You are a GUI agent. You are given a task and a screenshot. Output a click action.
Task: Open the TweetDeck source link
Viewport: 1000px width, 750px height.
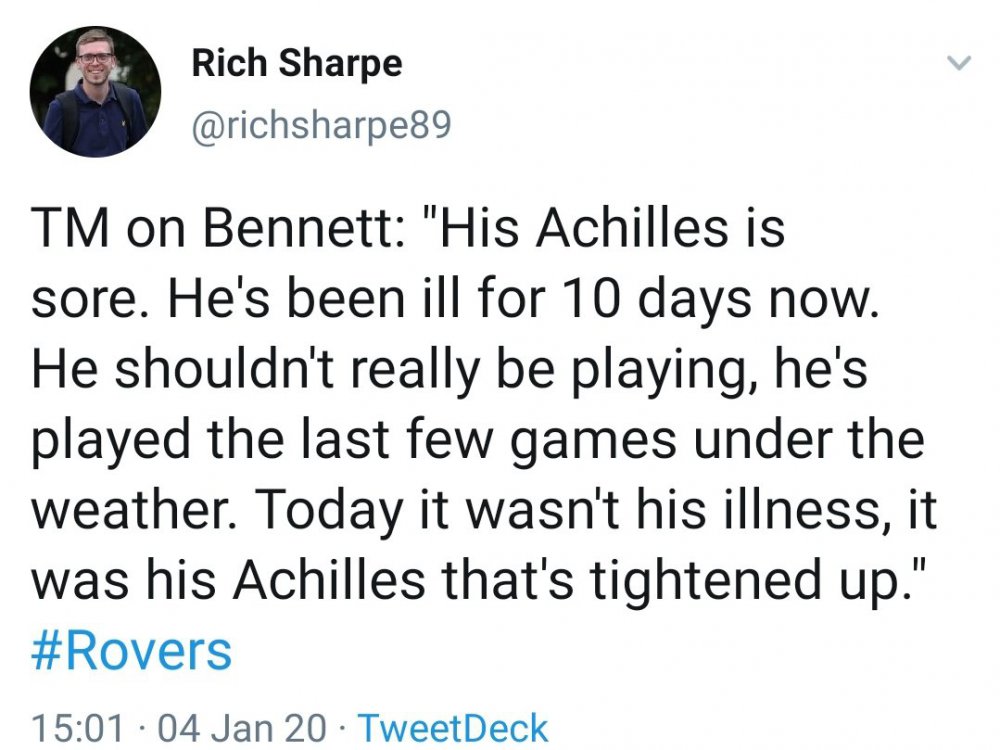point(452,727)
